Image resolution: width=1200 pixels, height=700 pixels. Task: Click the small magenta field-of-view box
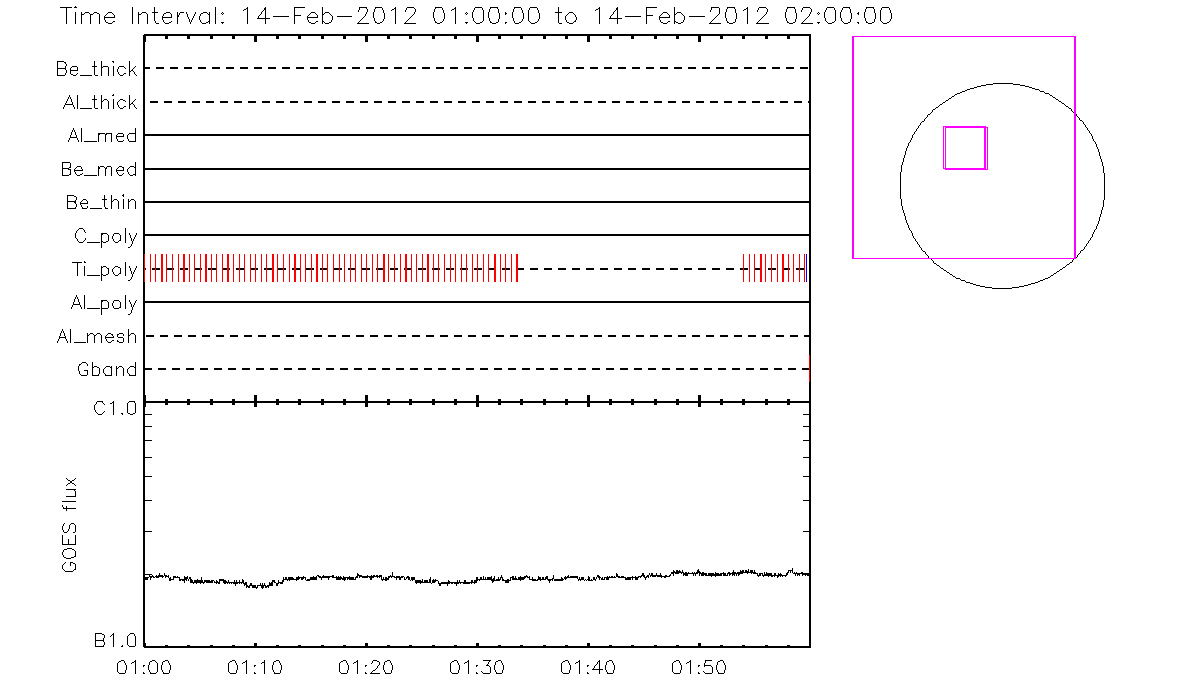(965, 148)
